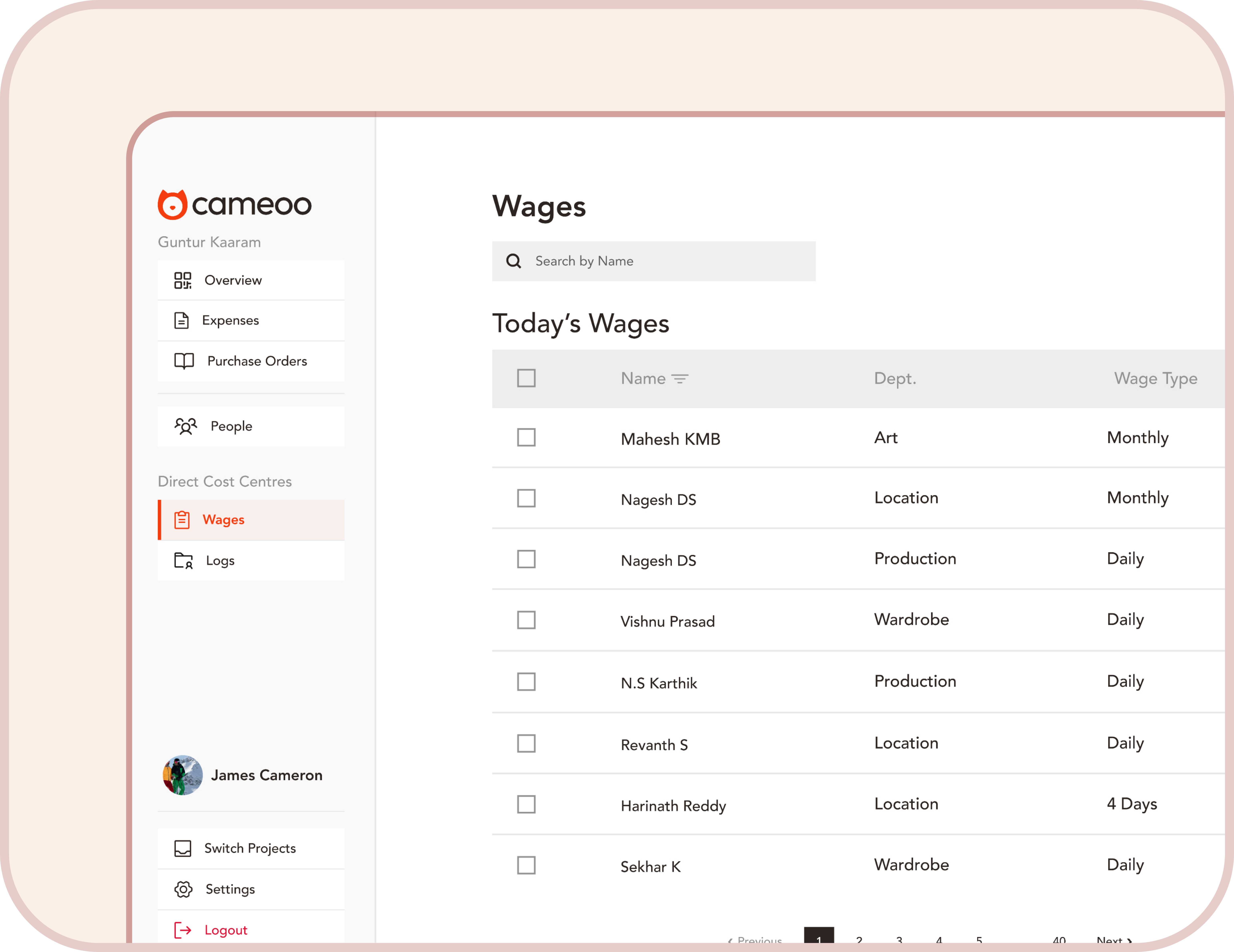
Task: Click the Settings gear icon
Action: coord(183,889)
